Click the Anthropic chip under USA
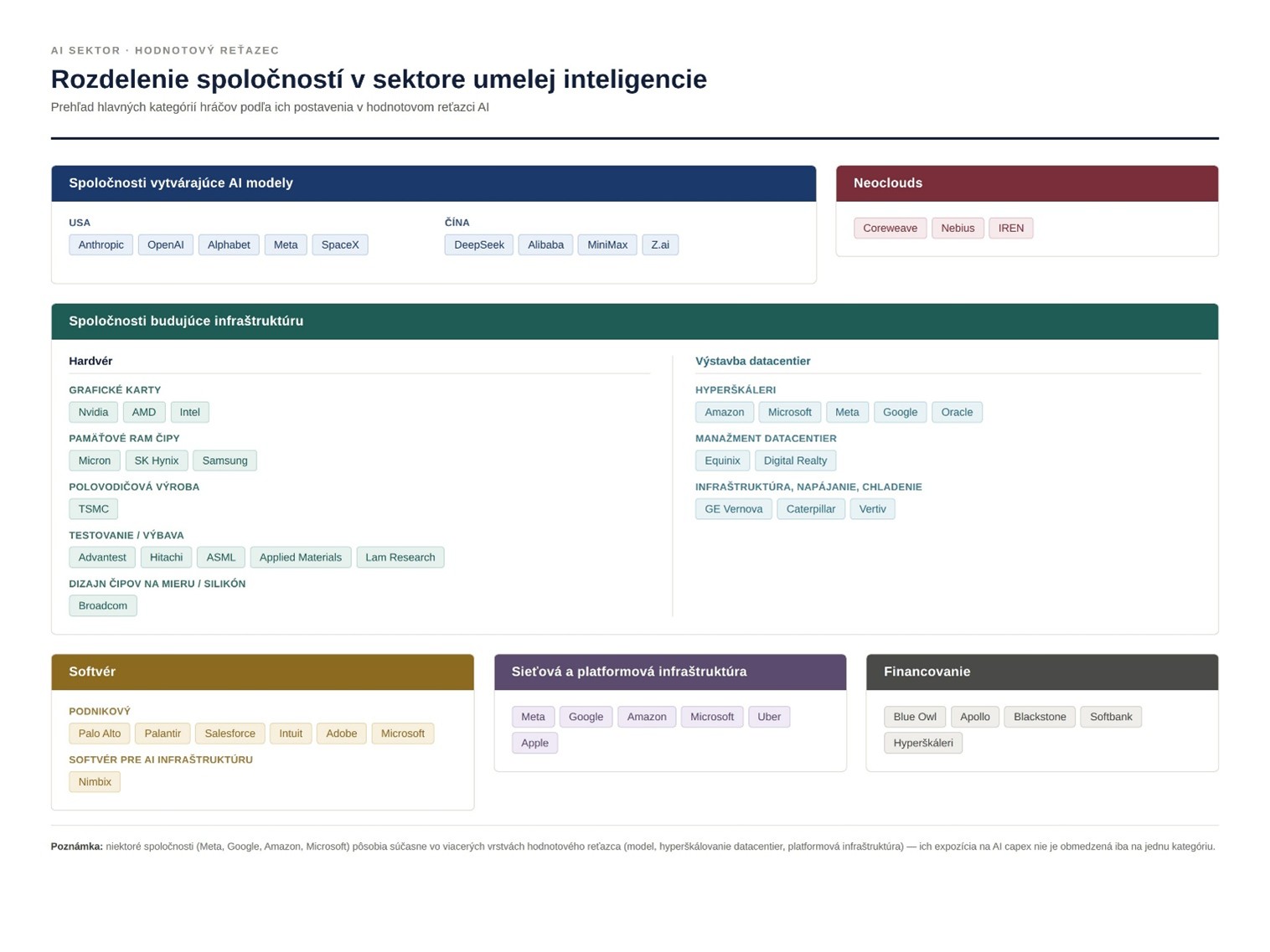This screenshot has height=952, width=1270. [101, 244]
